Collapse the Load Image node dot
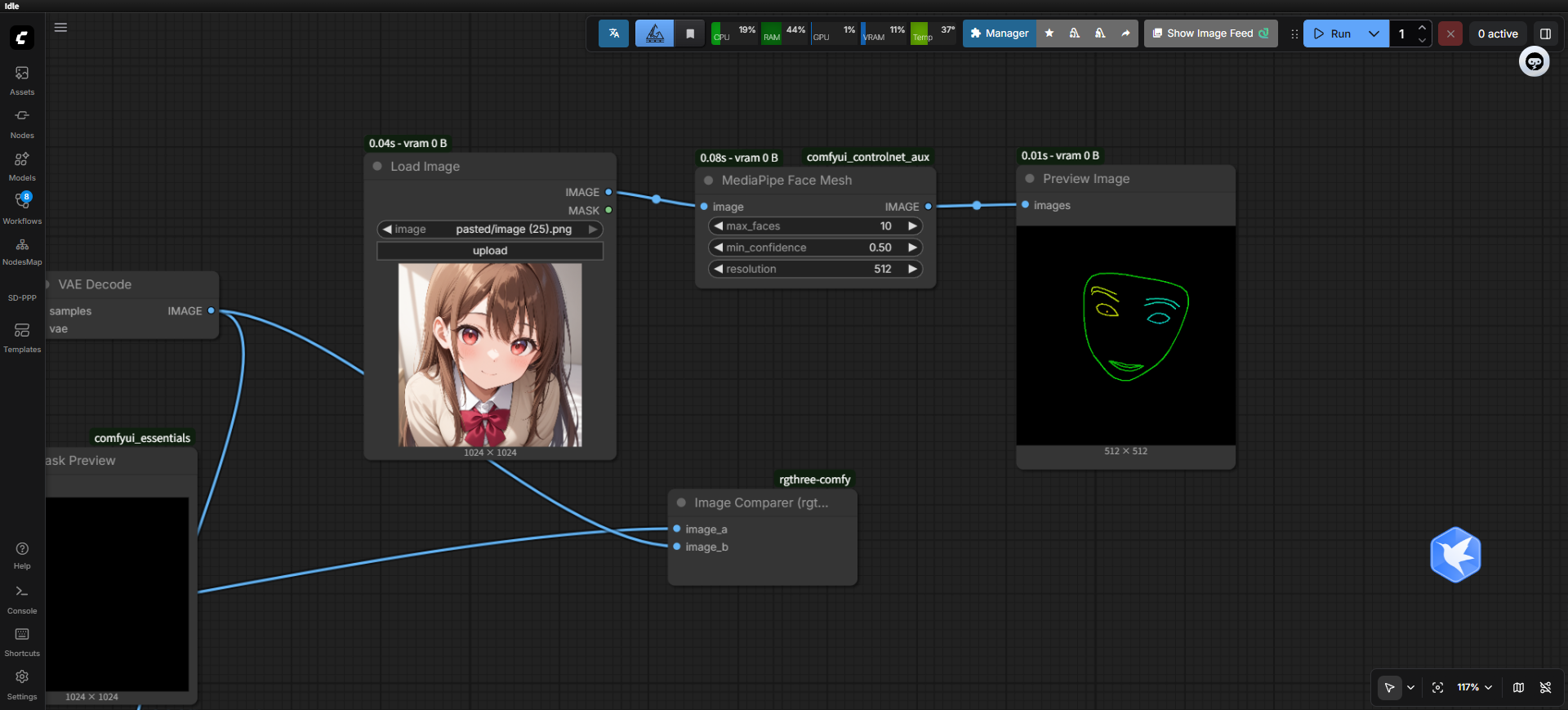Viewport: 1568px width, 710px height. pyautogui.click(x=377, y=166)
